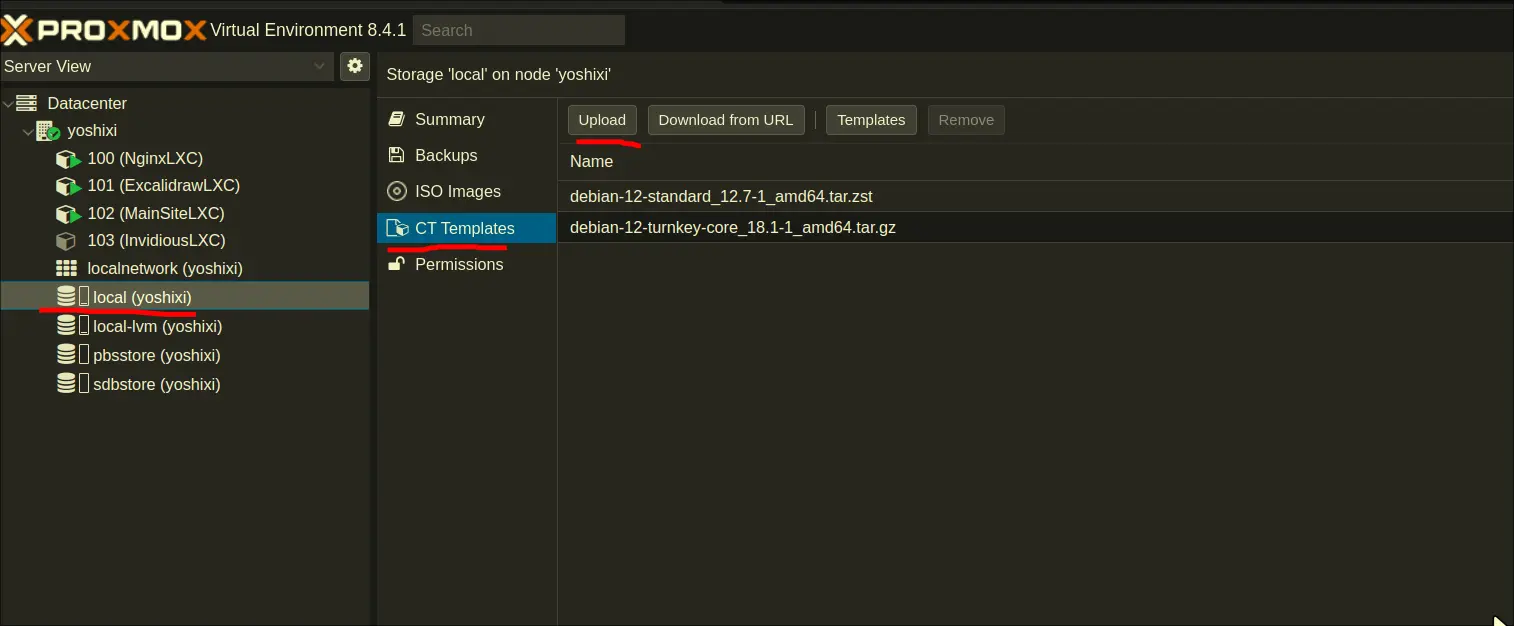Open the Server View dropdown
1514x626 pixels.
(x=166, y=66)
